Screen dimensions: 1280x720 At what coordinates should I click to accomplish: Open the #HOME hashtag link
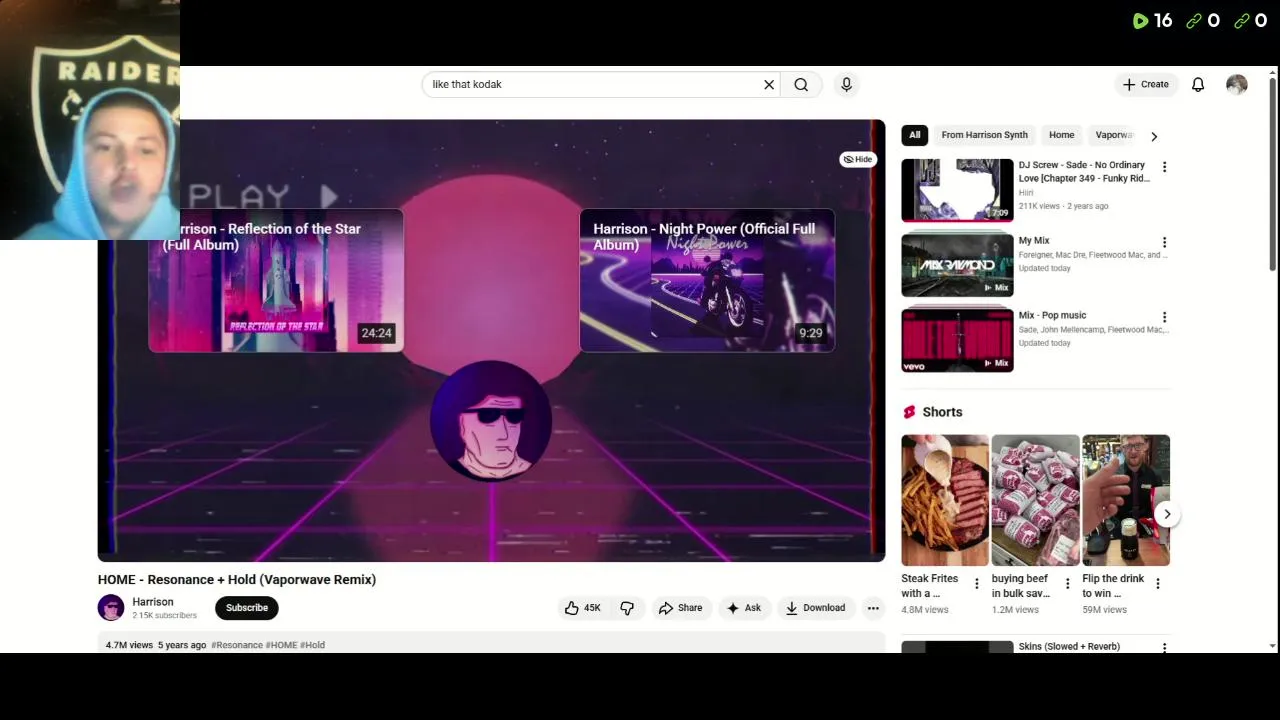[x=281, y=645]
